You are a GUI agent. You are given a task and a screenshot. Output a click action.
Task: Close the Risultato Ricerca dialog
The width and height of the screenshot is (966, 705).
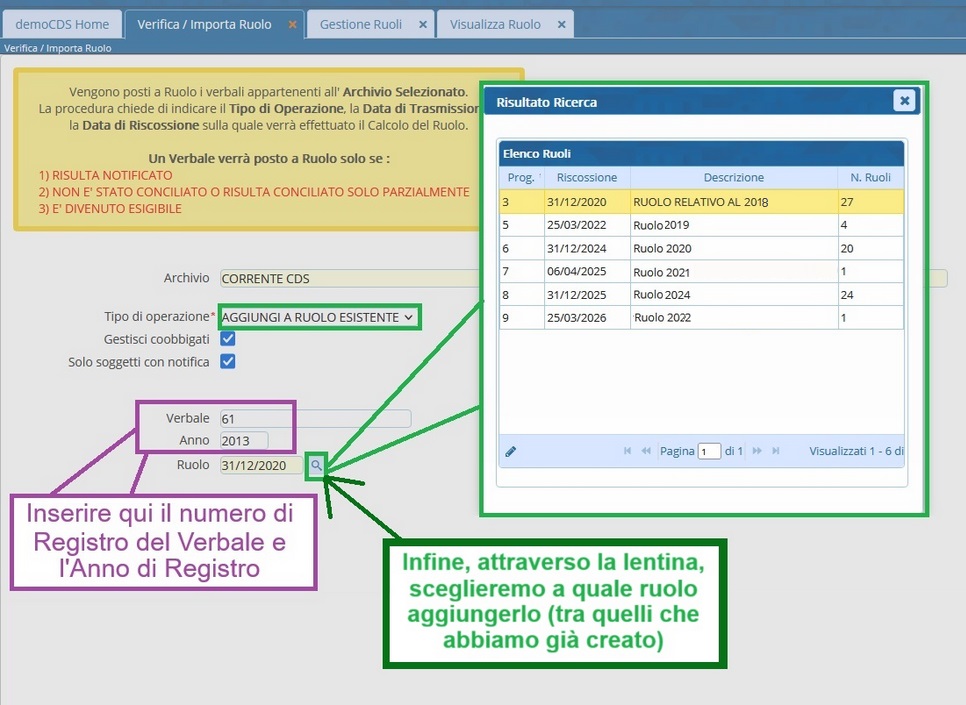tap(904, 101)
